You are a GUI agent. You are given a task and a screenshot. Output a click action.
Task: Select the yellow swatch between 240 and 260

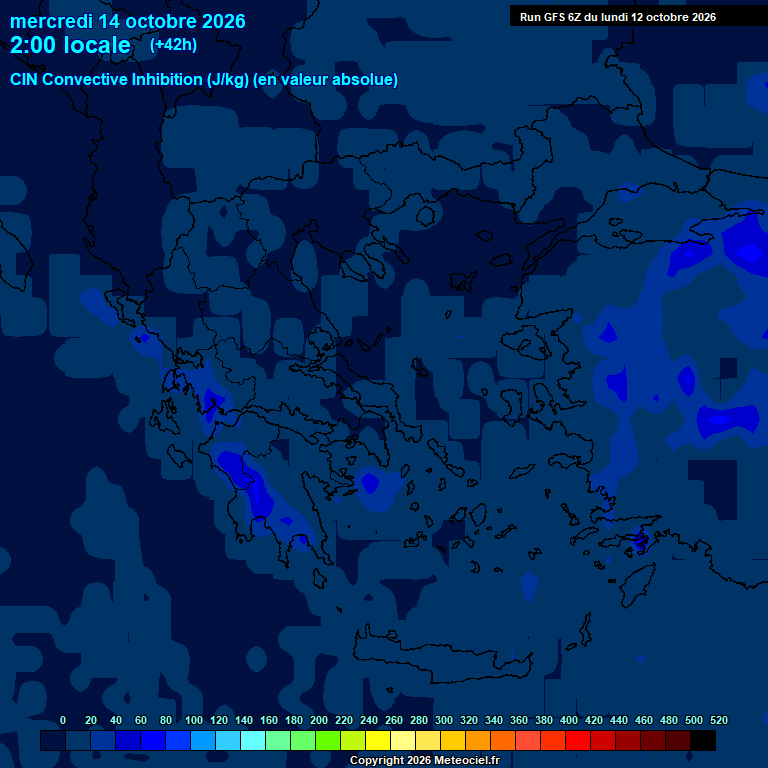pos(378,741)
